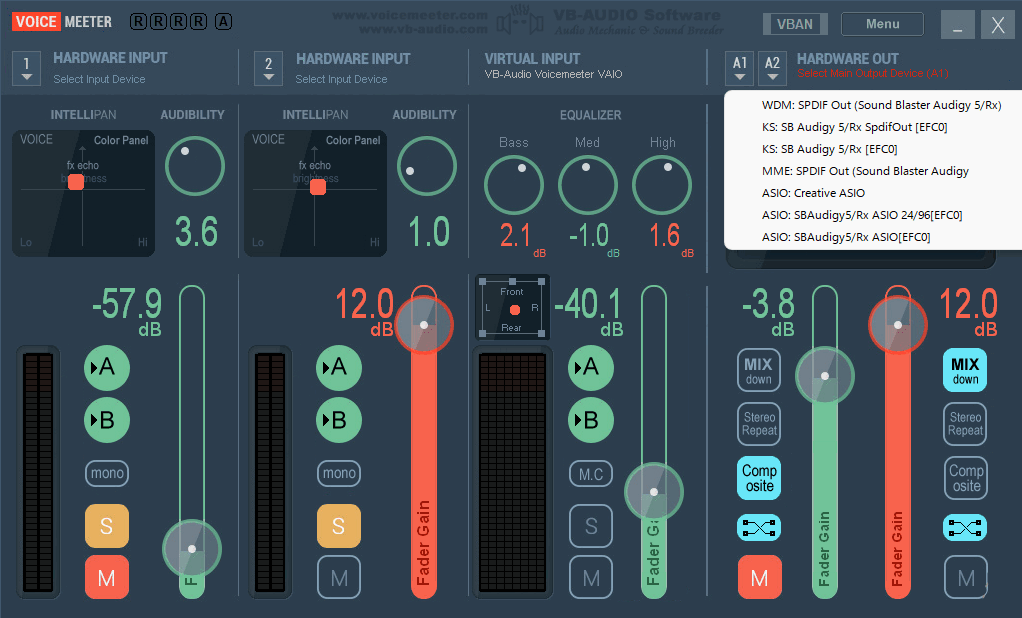Viewport: 1022px width, 618px height.
Task: Toggle MIX down on A1 output
Action: pos(759,370)
